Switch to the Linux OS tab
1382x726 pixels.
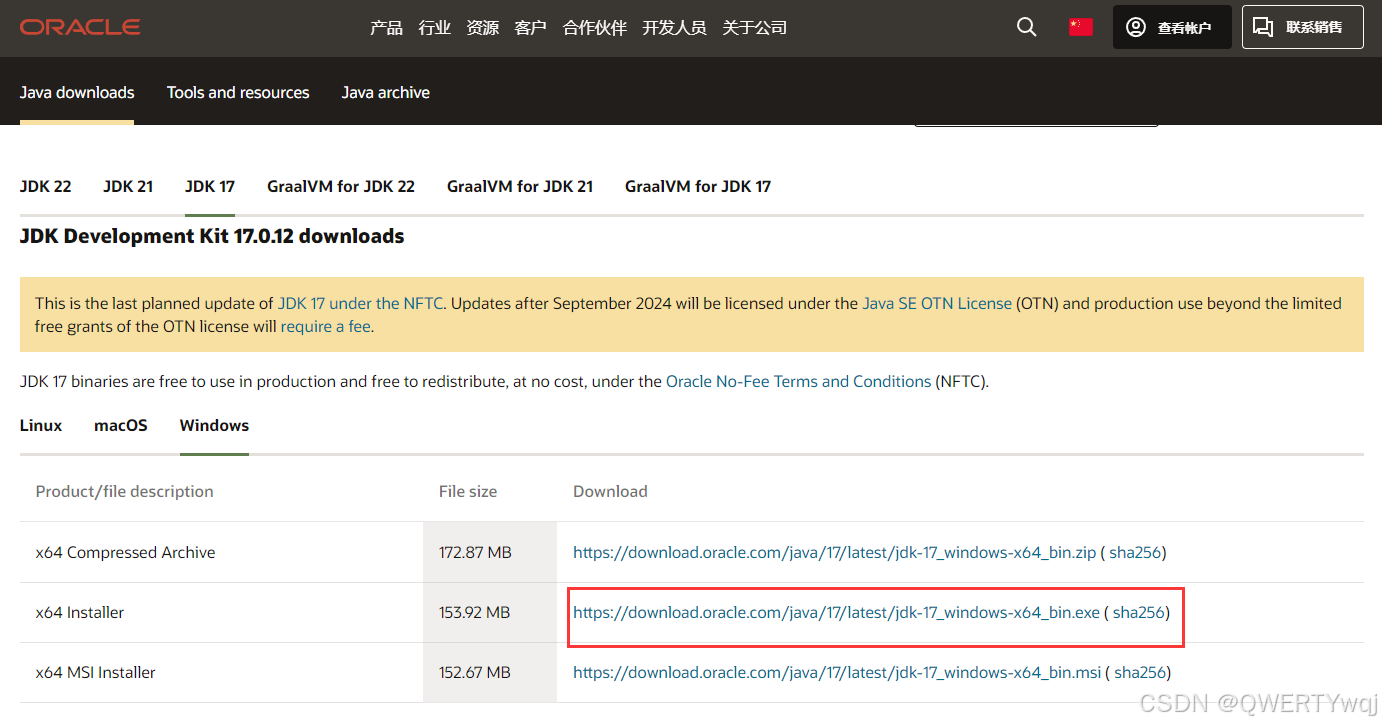pos(41,425)
